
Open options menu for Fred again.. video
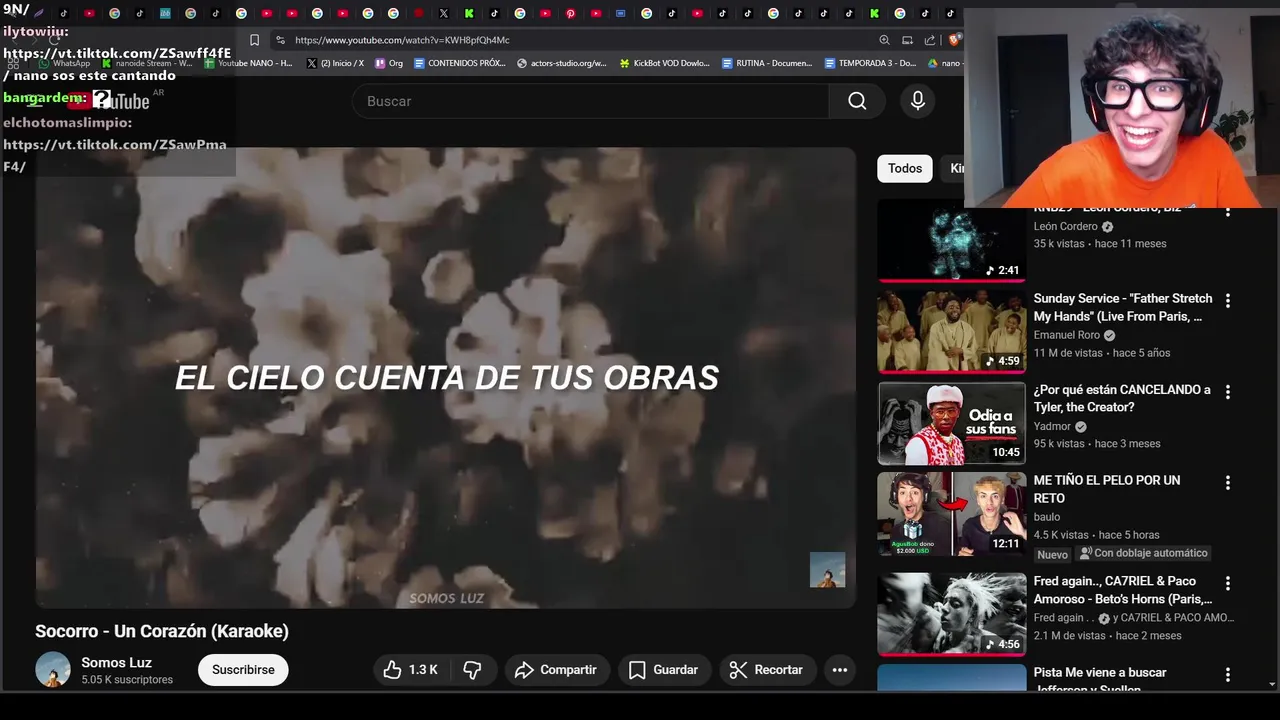pos(1227,583)
